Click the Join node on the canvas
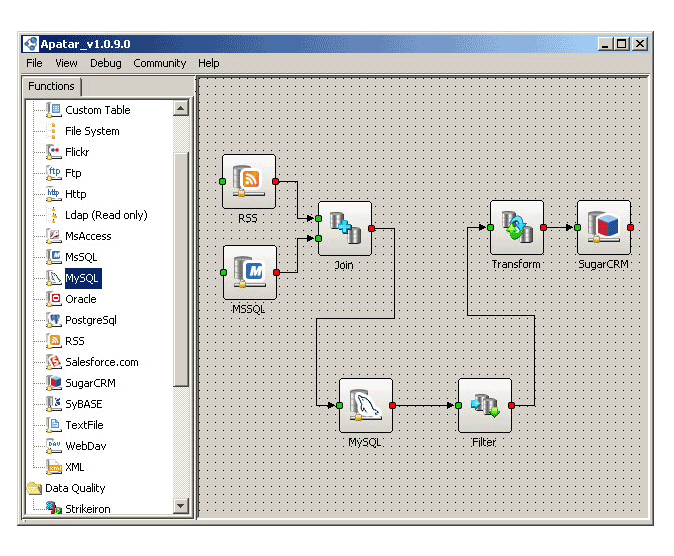 click(345, 228)
